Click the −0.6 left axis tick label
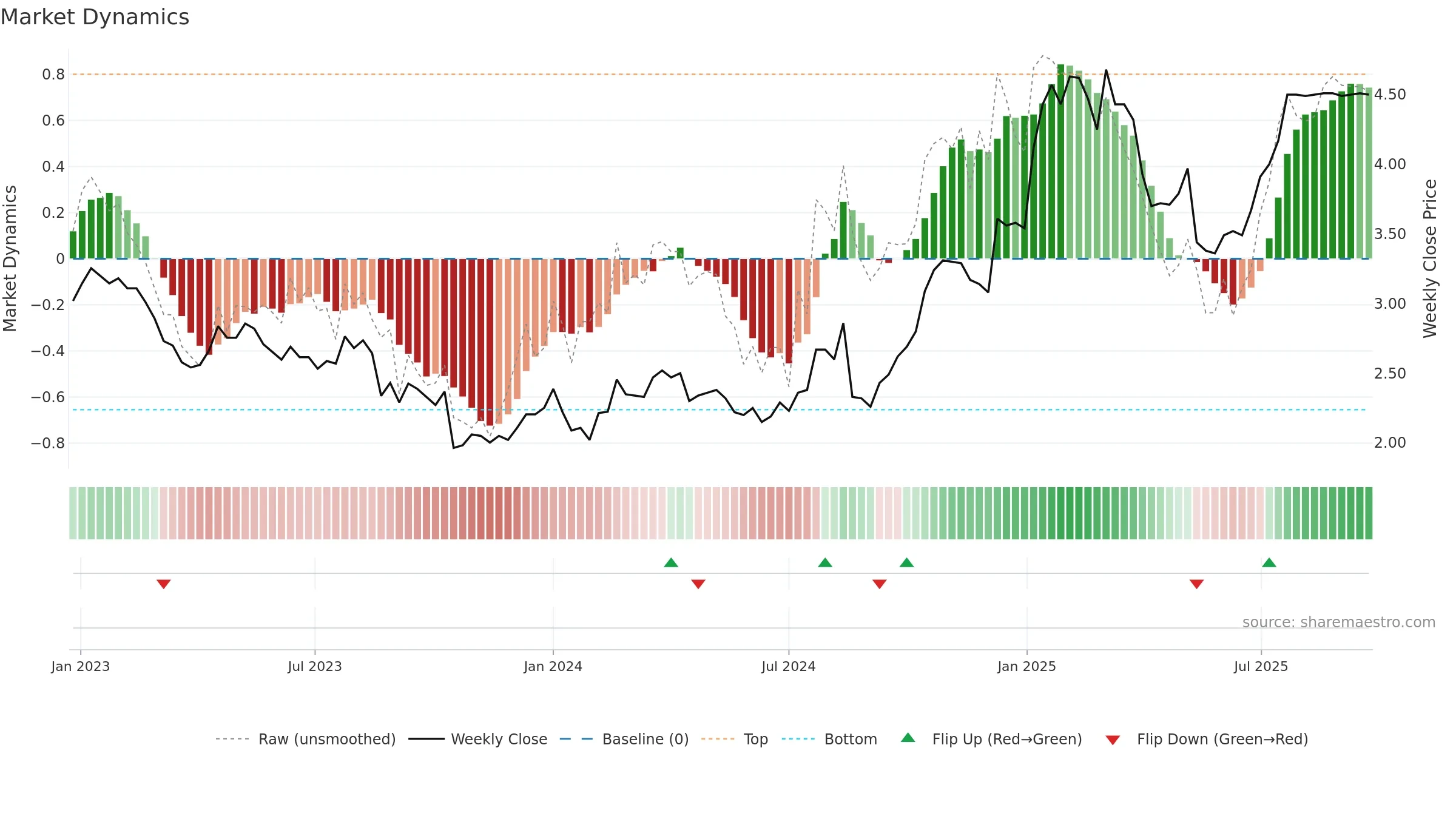 (48, 397)
